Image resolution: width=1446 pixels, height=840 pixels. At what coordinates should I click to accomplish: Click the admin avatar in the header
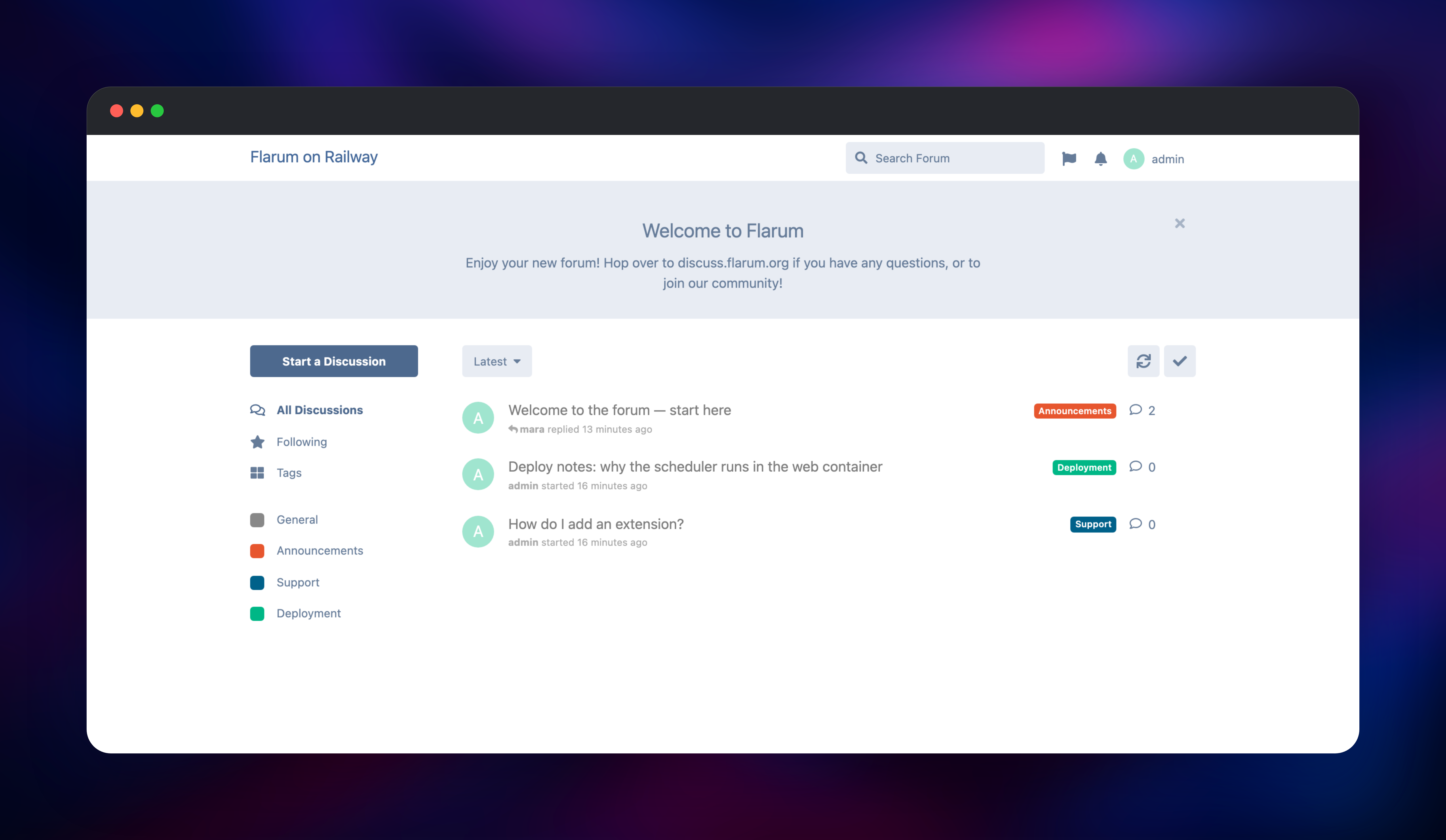[x=1133, y=159]
